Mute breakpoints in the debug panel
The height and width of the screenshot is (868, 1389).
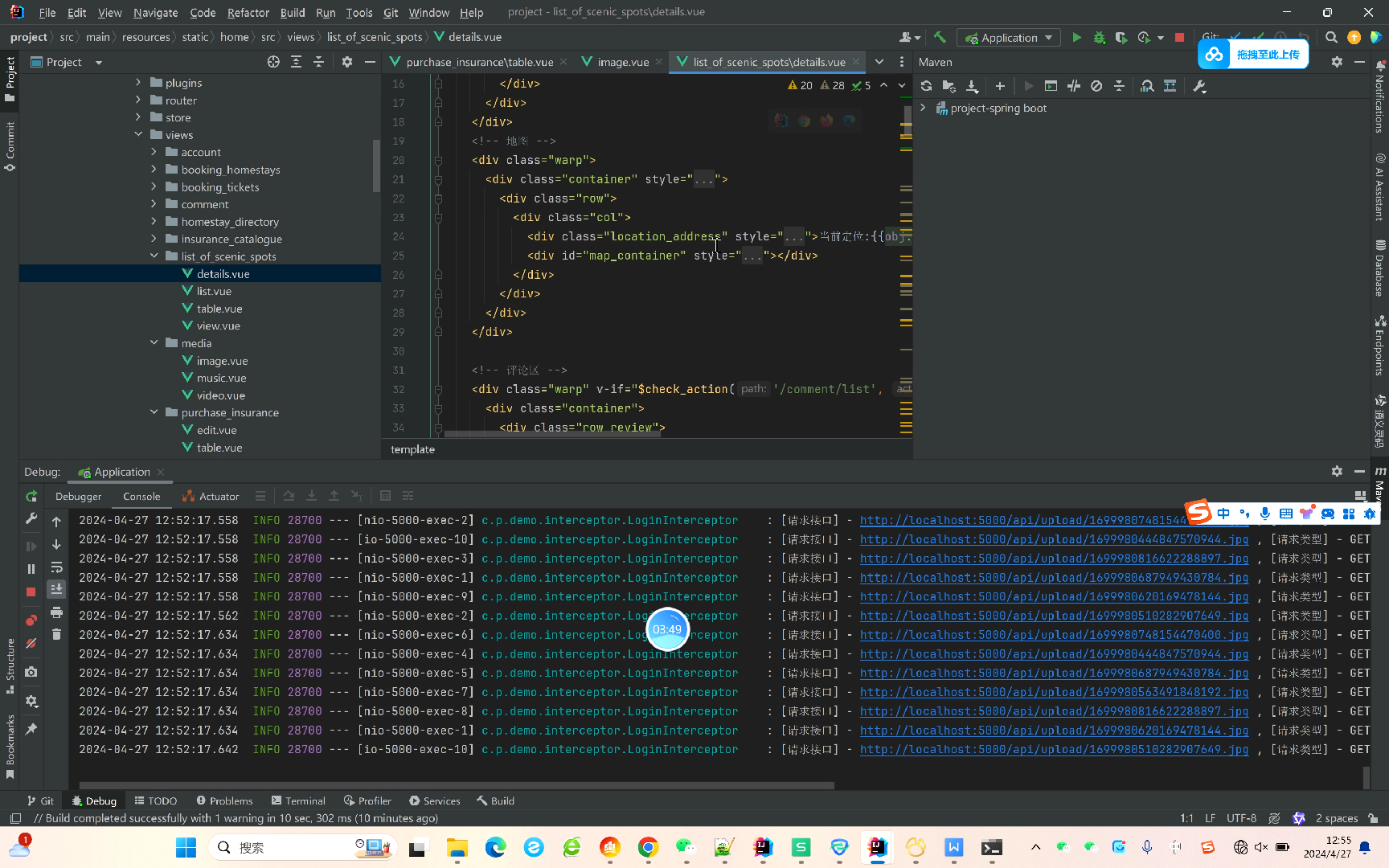[31, 643]
